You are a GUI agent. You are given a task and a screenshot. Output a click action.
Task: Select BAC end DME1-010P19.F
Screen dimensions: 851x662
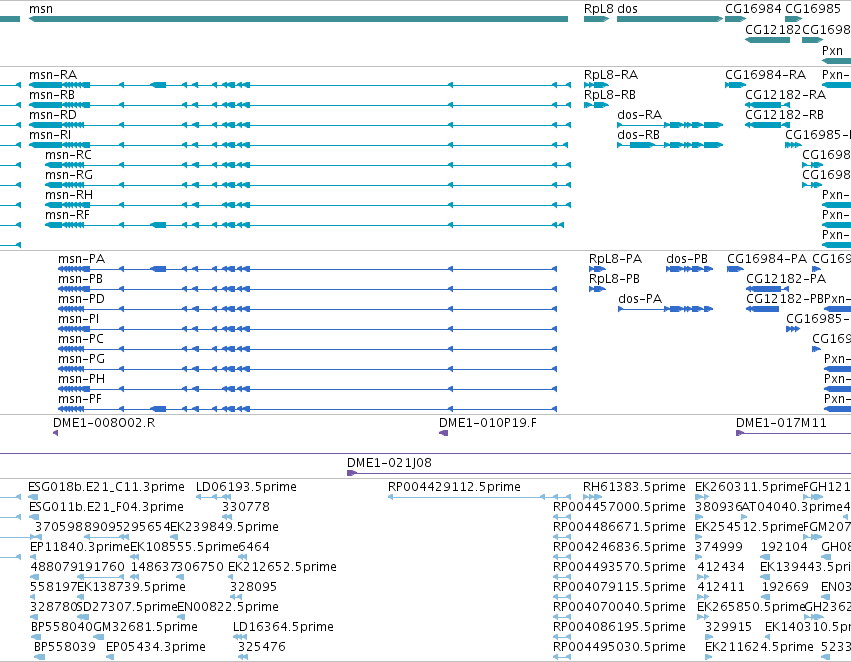coord(443,432)
